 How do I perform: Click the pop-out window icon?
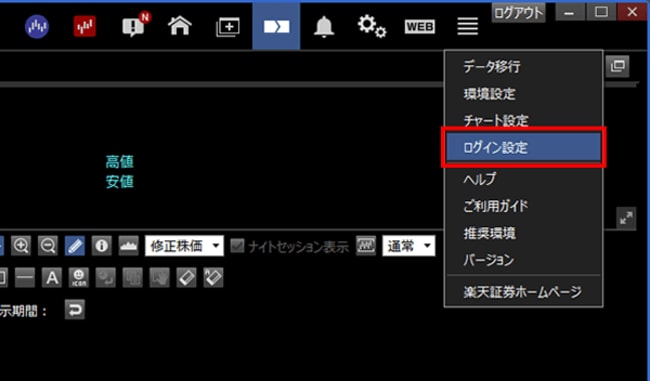coord(618,66)
